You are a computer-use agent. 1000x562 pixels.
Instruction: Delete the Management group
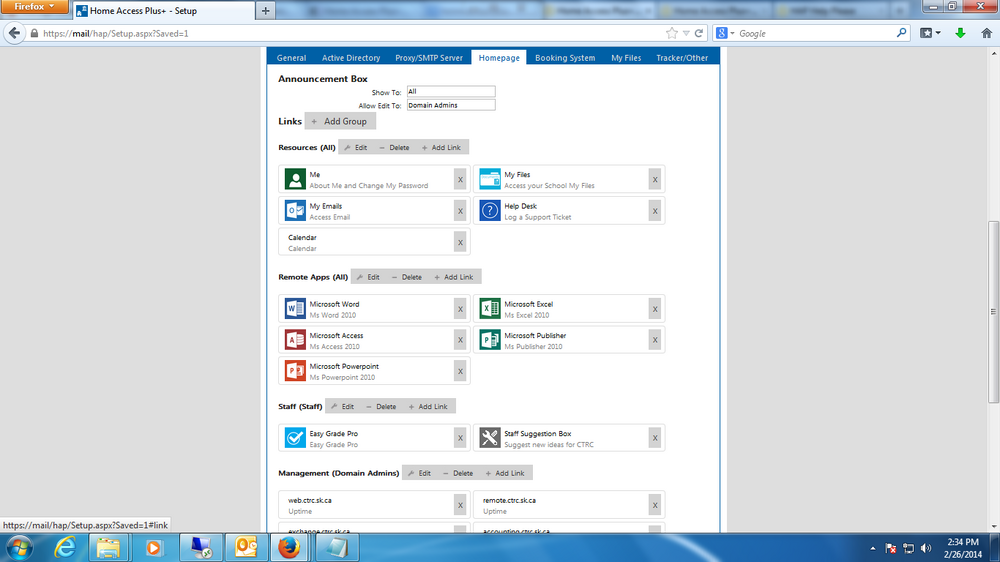pyautogui.click(x=458, y=473)
